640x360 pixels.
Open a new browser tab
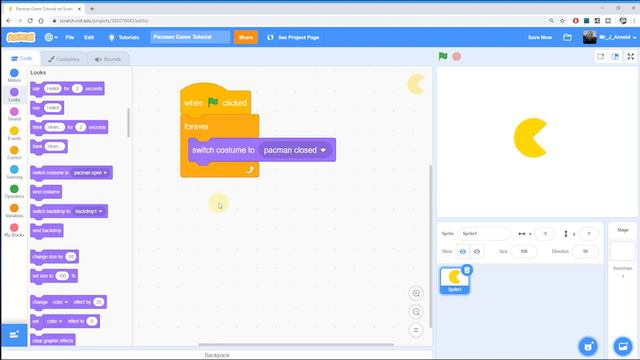click(x=92, y=8)
